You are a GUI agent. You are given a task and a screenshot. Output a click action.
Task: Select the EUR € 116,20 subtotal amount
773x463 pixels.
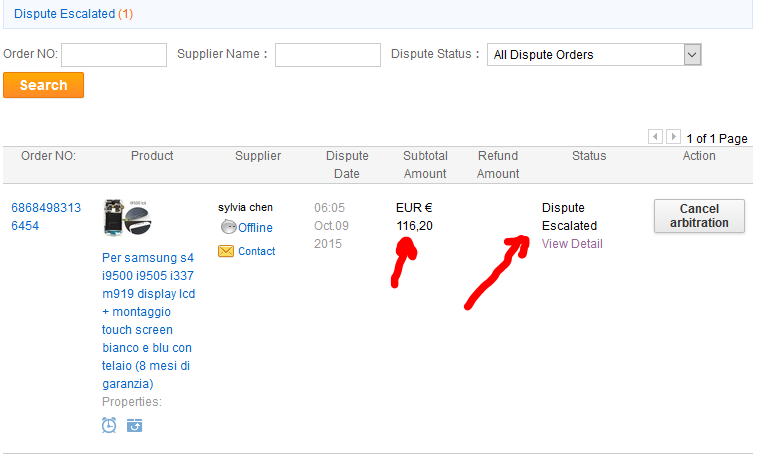point(414,216)
